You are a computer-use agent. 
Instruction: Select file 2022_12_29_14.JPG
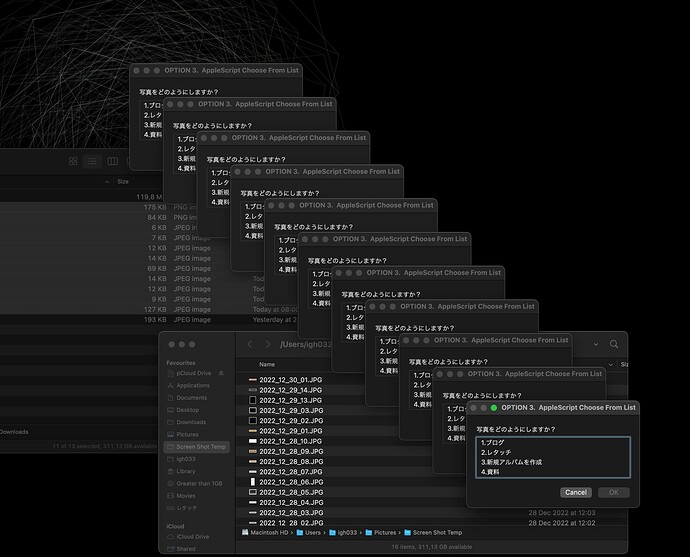coord(290,390)
